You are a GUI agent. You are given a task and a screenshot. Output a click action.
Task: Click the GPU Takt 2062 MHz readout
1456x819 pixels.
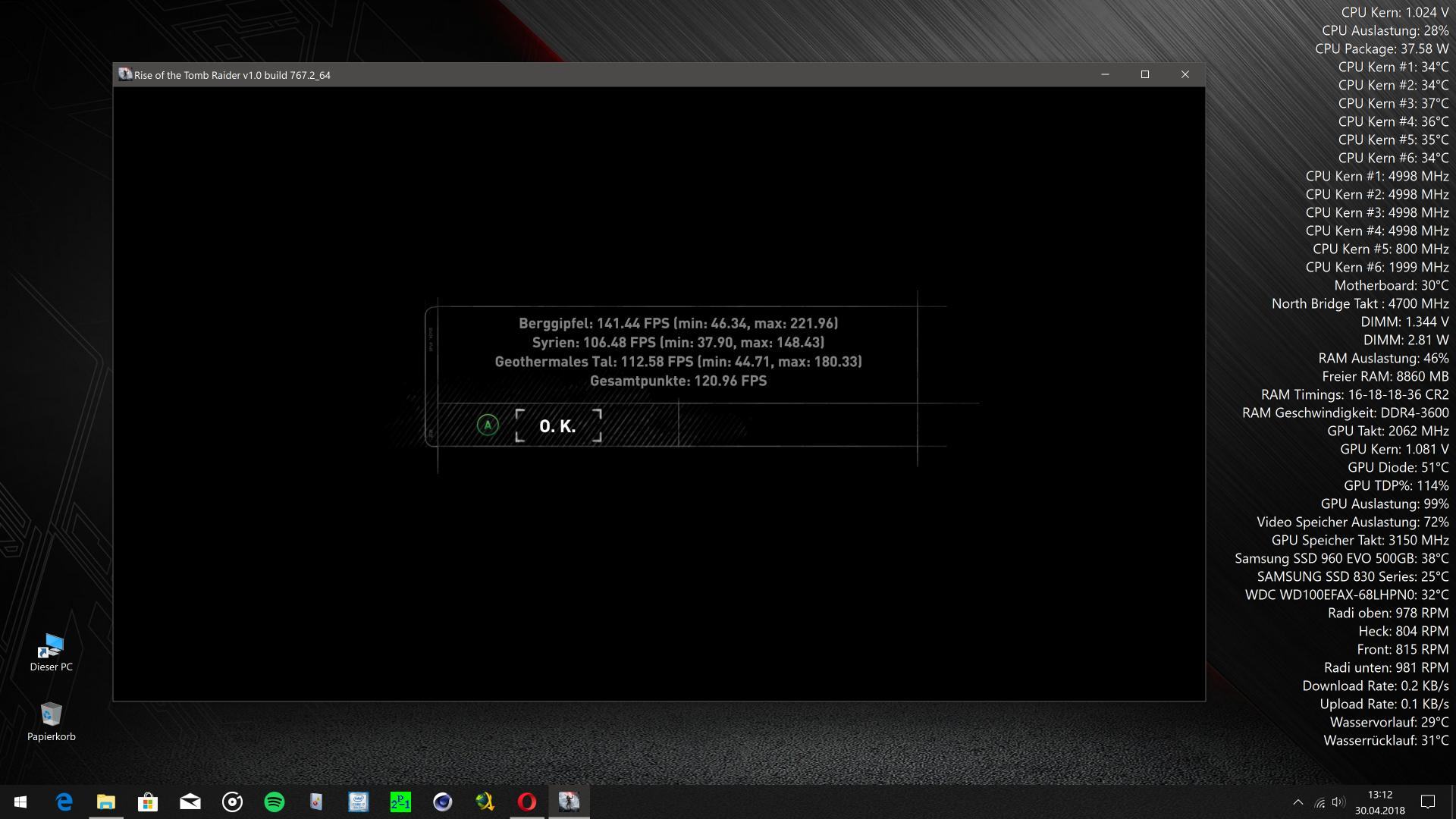pos(1388,431)
